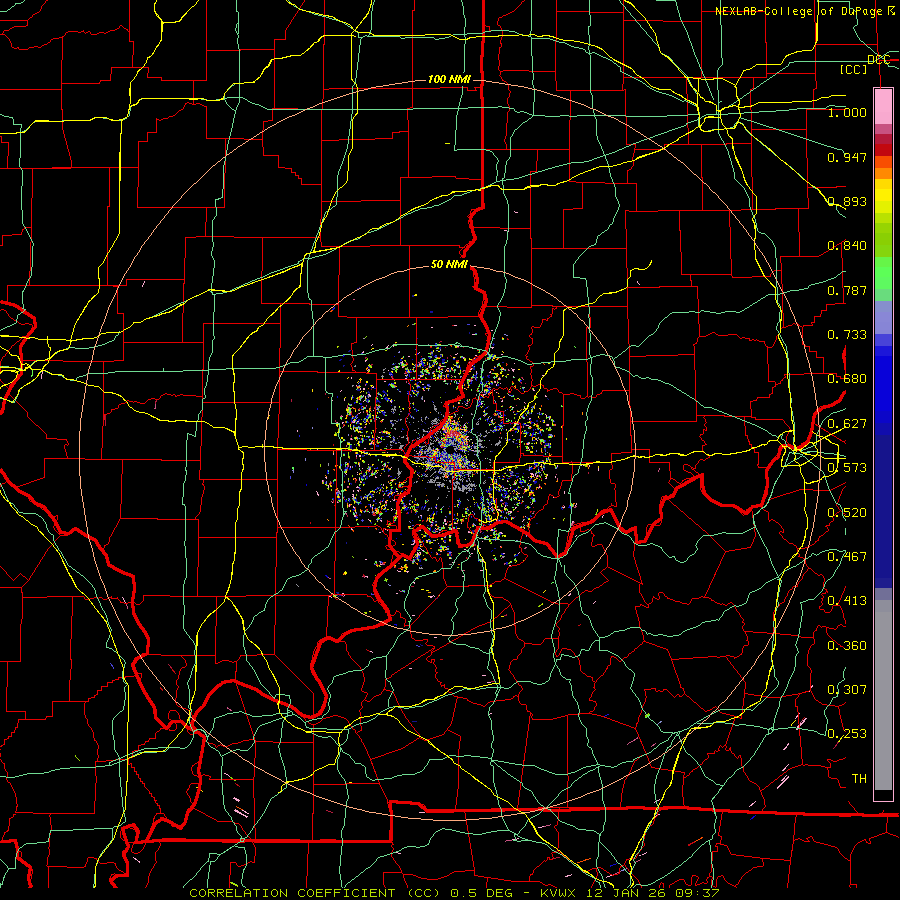Image resolution: width=900 pixels, height=900 pixels.
Task: Click the [CC] legend unit label
Action: coord(854,69)
